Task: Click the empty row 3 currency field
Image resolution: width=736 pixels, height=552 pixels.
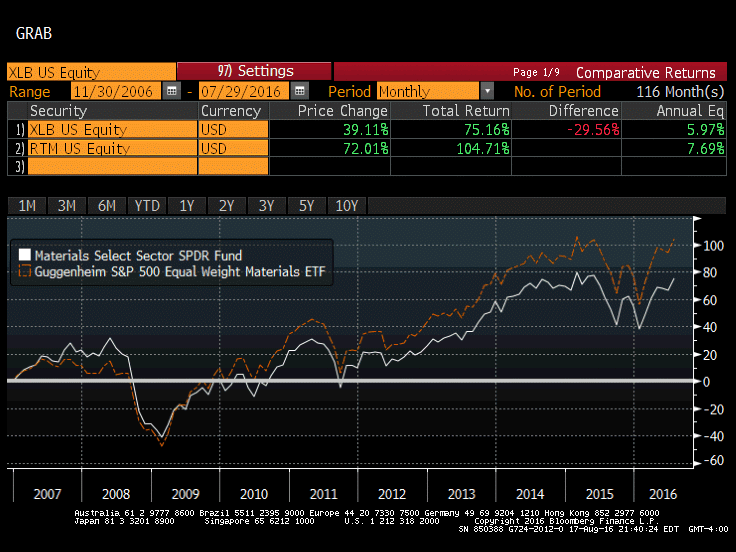Action: coord(233,166)
